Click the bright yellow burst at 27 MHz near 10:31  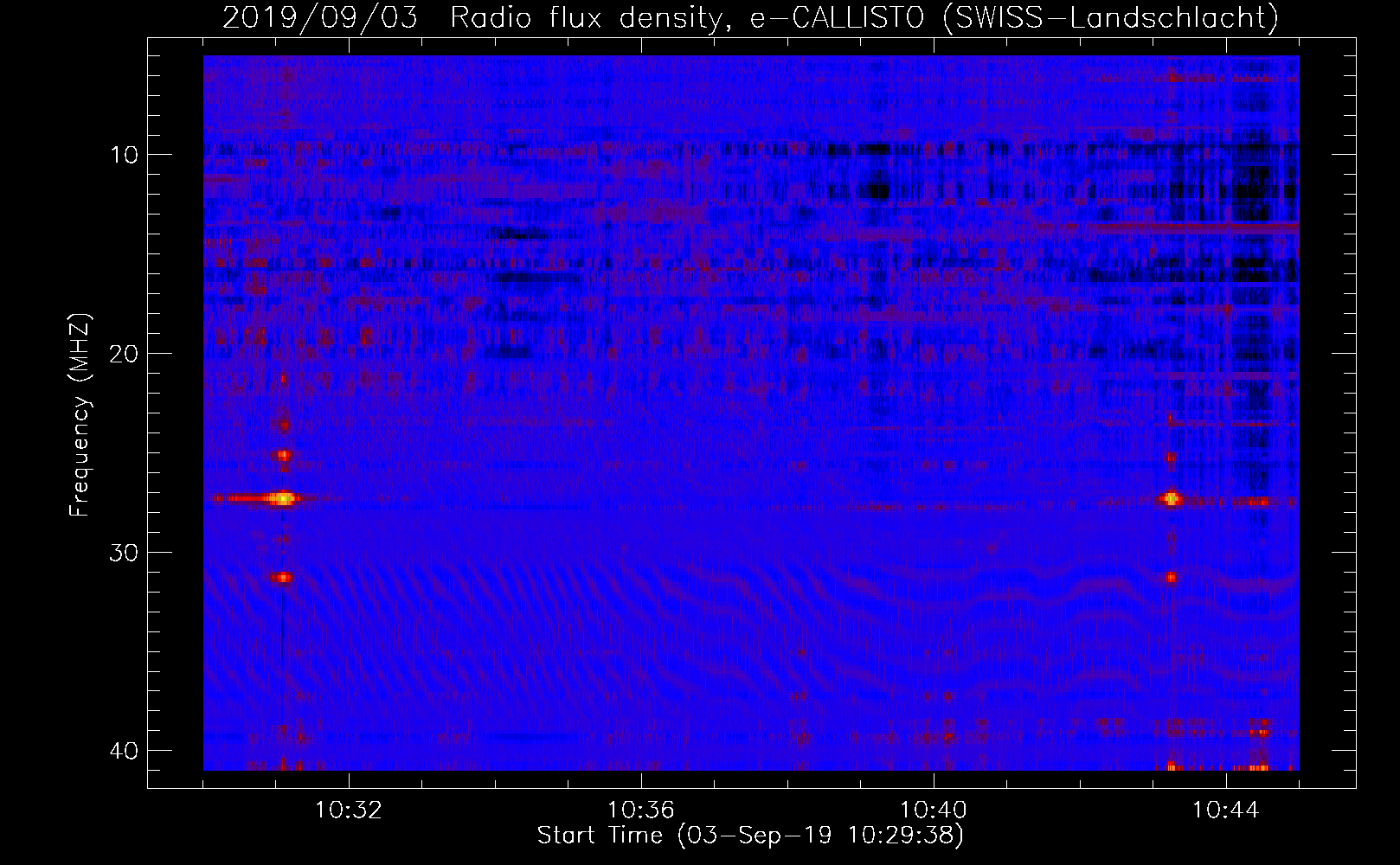[282, 498]
